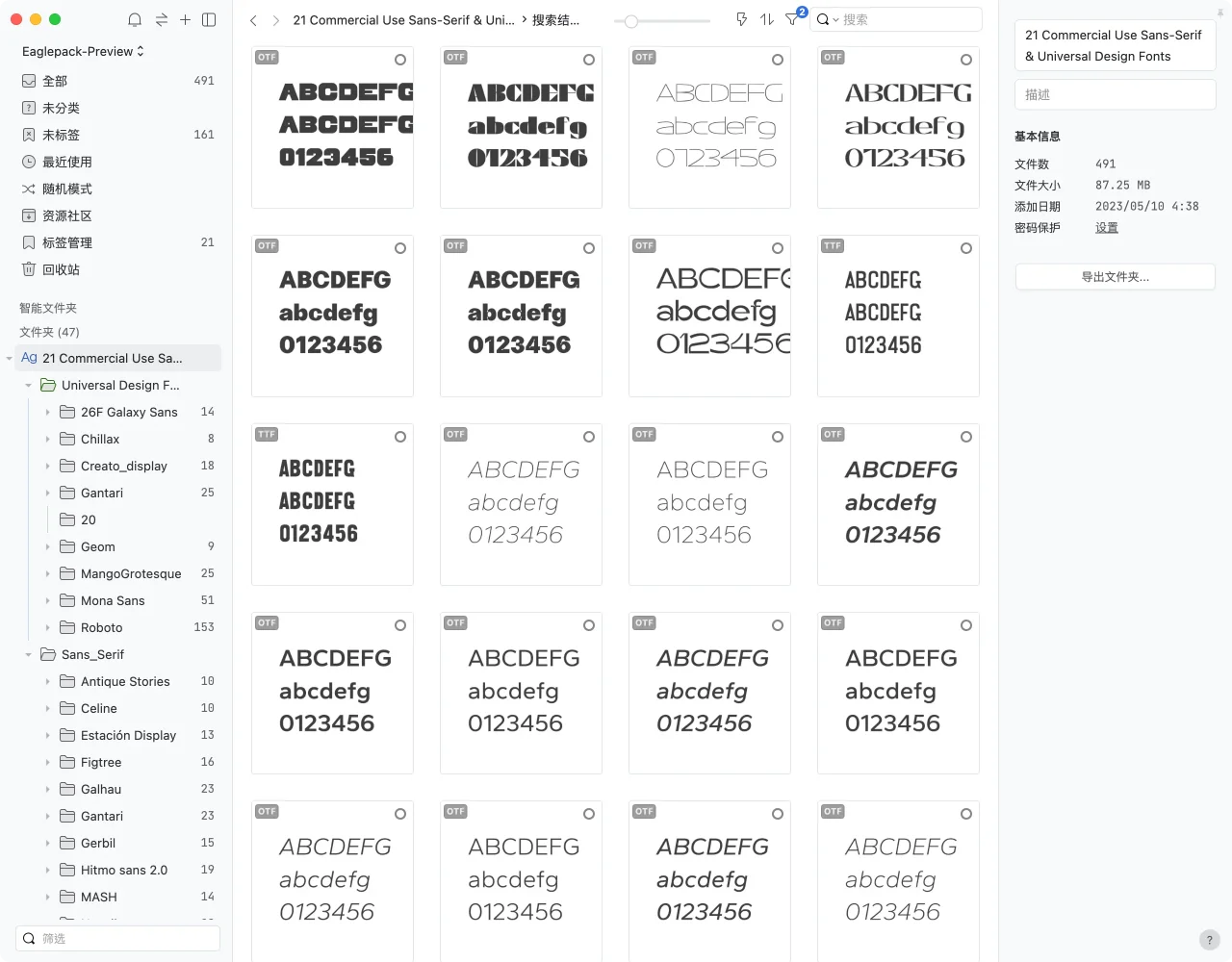1232x962 pixels.
Task: Open the filter funnel icon
Action: click(792, 19)
